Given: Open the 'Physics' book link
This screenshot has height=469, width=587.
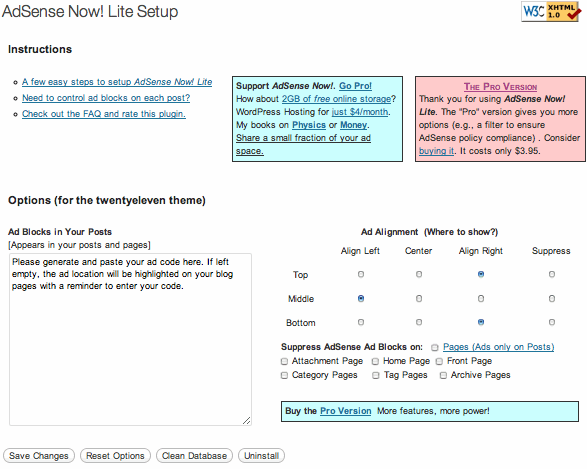Looking at the screenshot, I should pyautogui.click(x=309, y=125).
